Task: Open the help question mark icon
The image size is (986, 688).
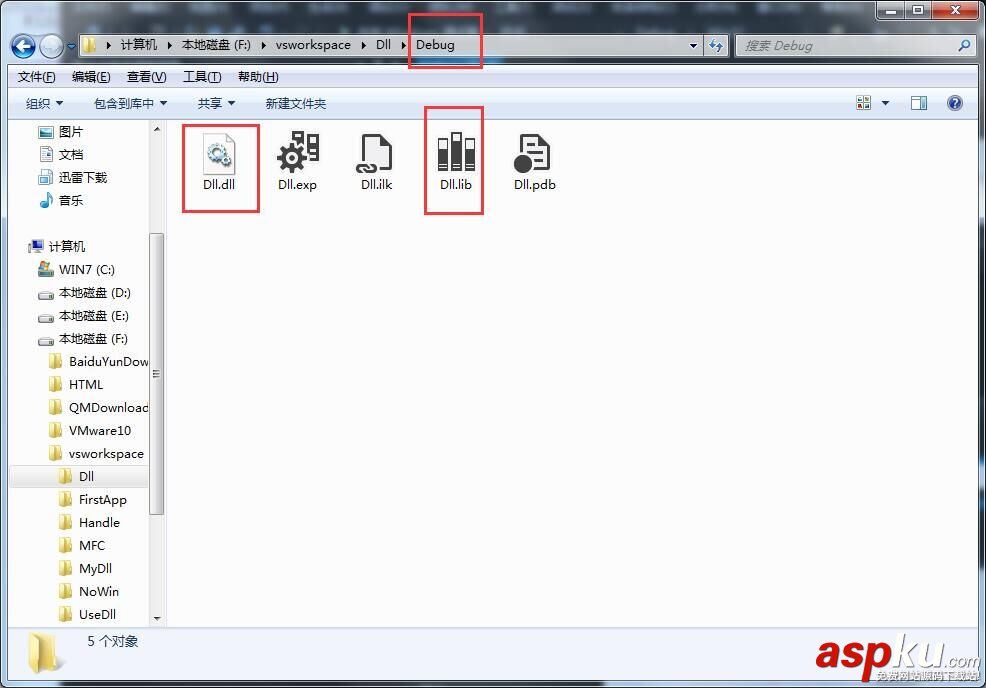Action: [x=954, y=102]
